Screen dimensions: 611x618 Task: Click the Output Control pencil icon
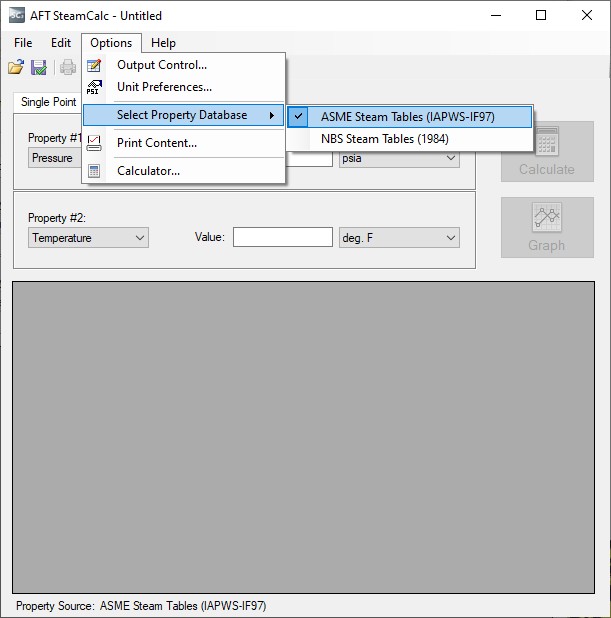[x=94, y=65]
